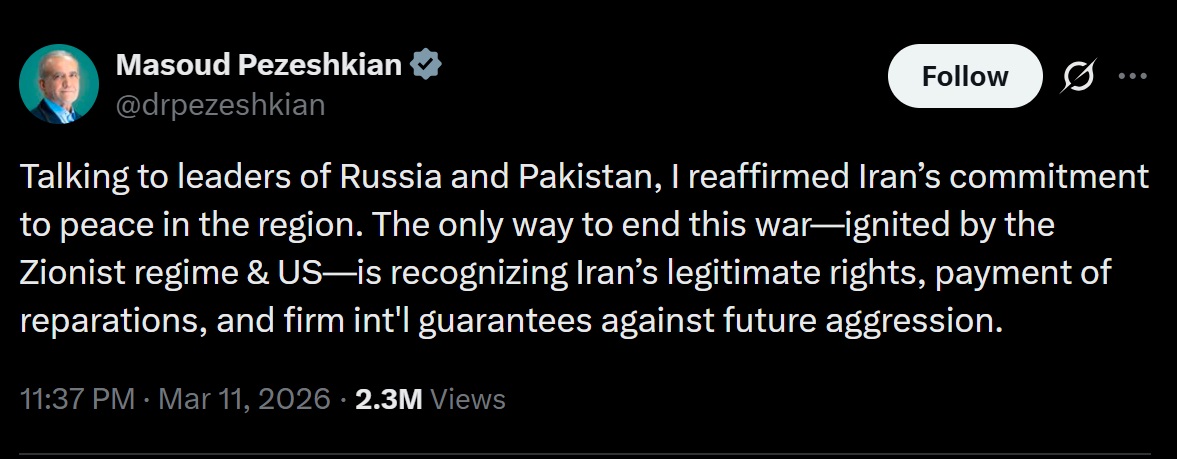The image size is (1177, 459).
Task: Open Masoud Pezeshkian's profile picture
Action: point(58,83)
